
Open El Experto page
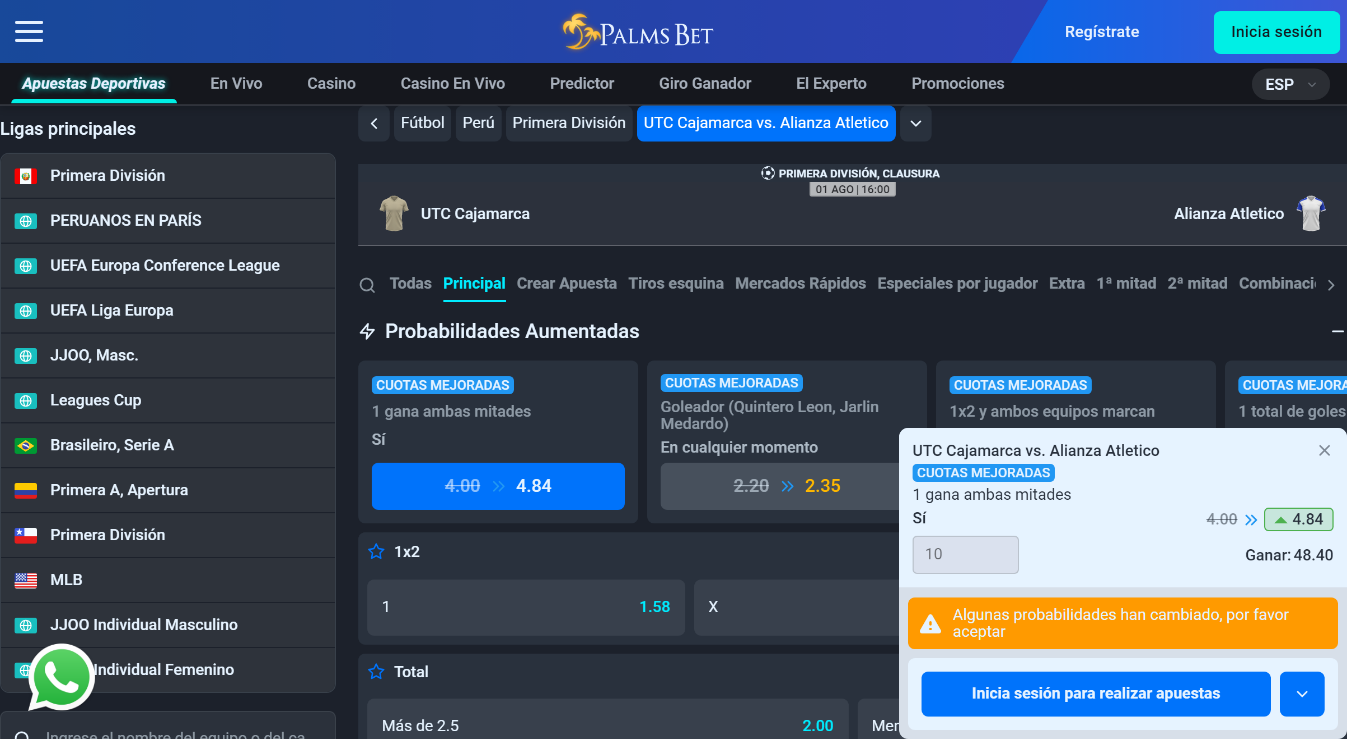(831, 84)
